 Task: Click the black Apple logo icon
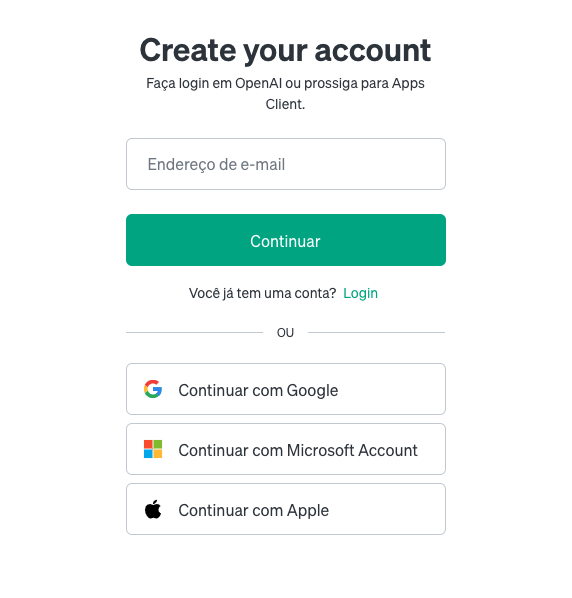click(153, 509)
